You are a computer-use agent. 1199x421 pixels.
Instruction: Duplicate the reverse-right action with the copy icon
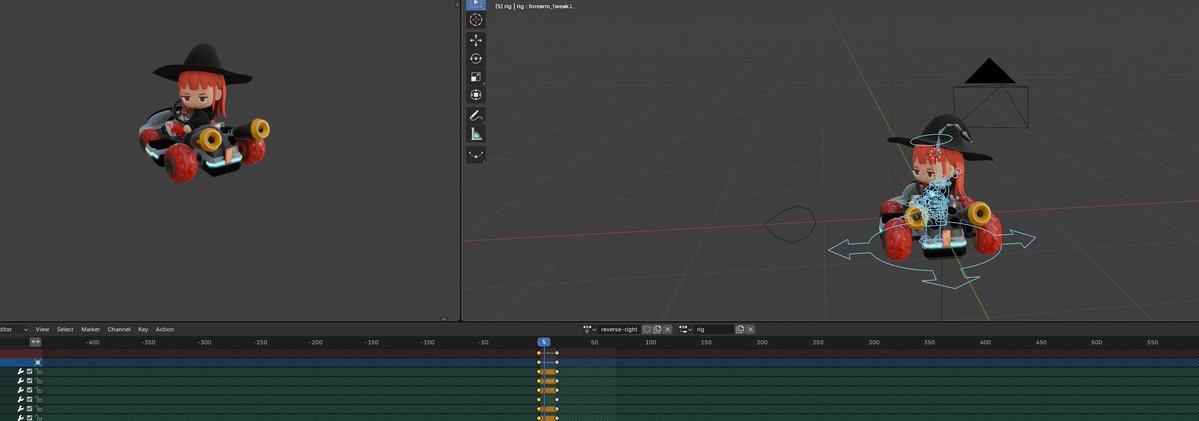click(657, 329)
